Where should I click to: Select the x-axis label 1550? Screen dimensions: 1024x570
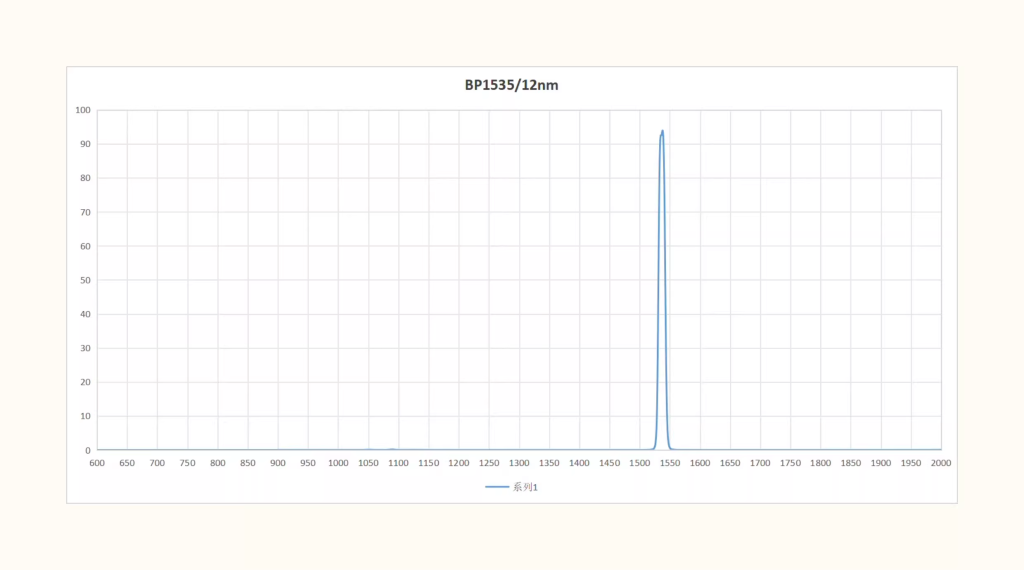(670, 463)
